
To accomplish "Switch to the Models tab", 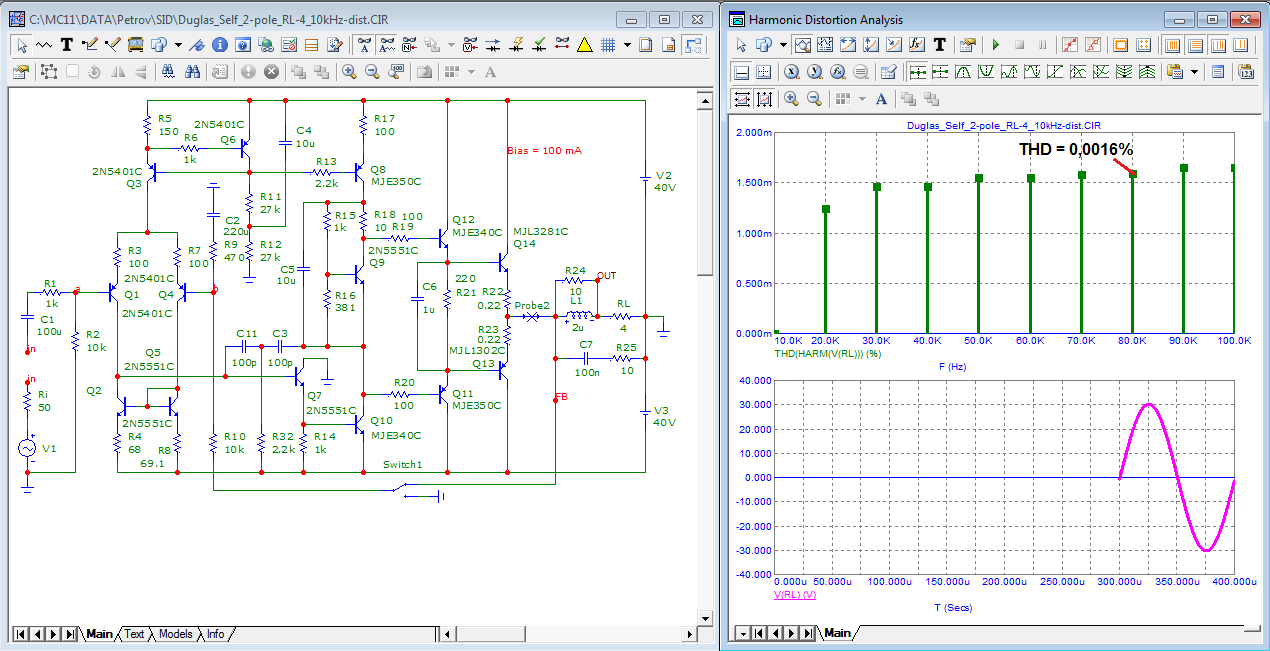I will (x=176, y=634).
